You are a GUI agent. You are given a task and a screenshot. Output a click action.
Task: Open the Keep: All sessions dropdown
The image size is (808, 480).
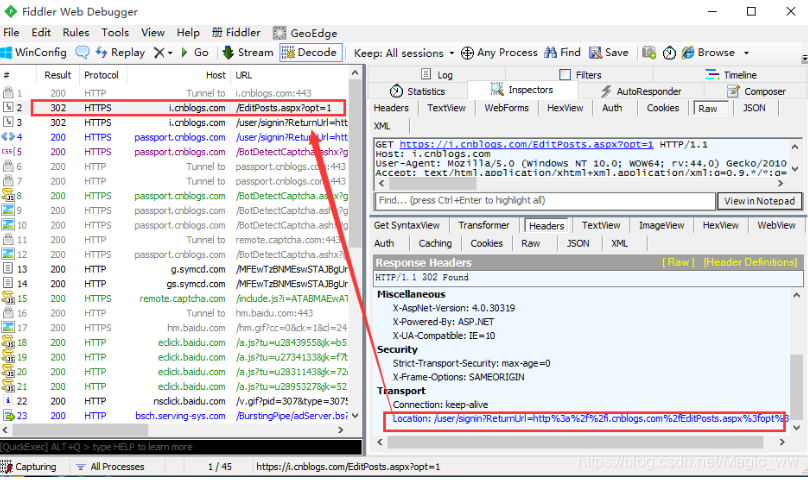[404, 53]
